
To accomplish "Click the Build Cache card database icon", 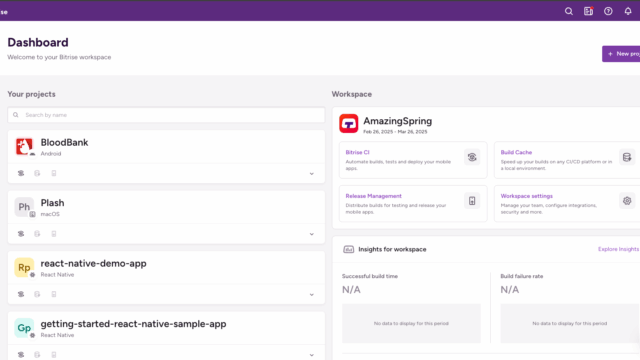I will click(627, 157).
